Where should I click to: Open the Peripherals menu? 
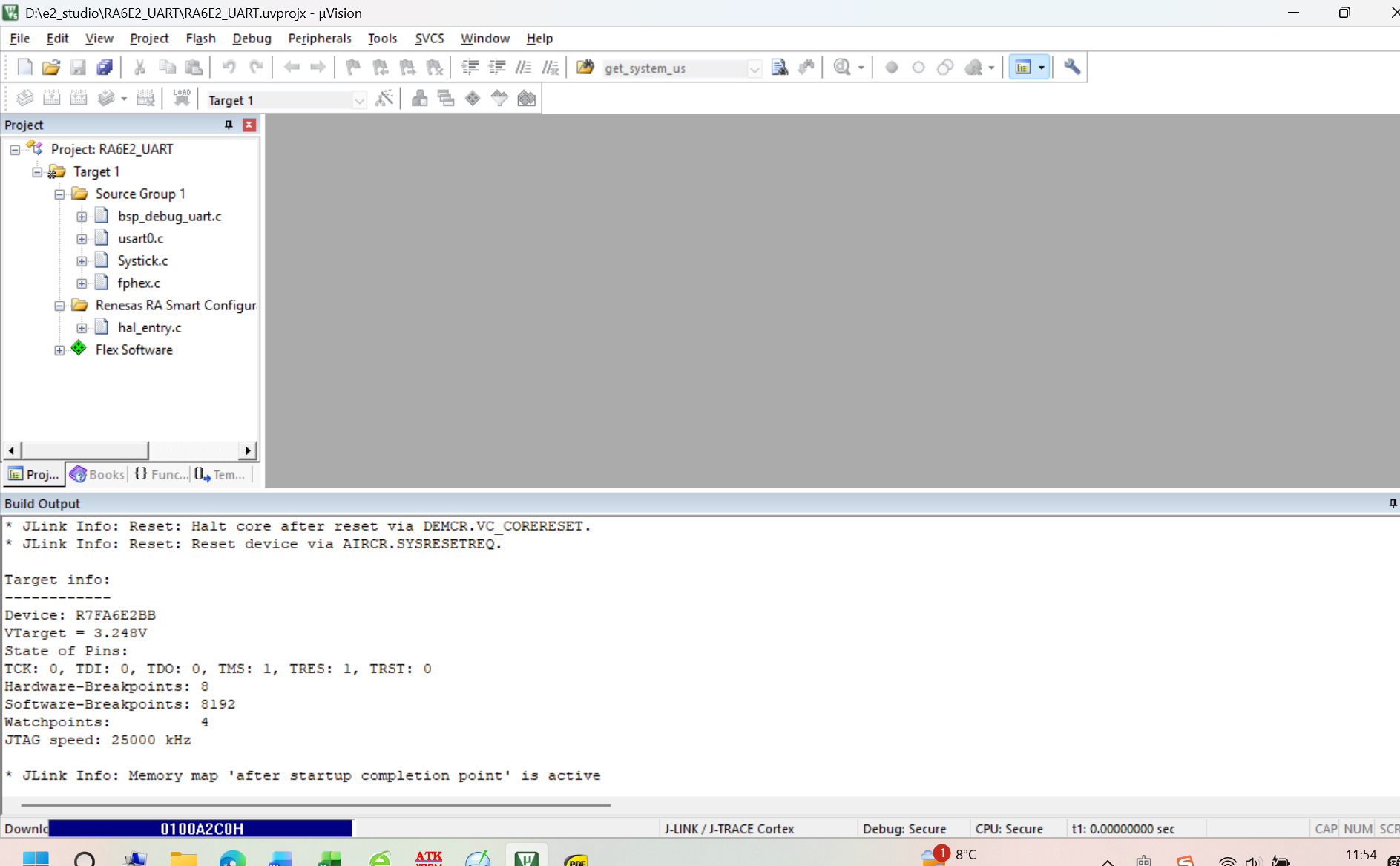click(320, 39)
